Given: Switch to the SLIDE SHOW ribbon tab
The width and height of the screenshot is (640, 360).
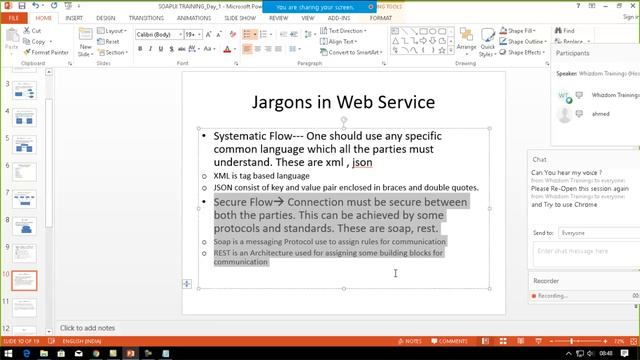Looking at the screenshot, I should tap(240, 18).
